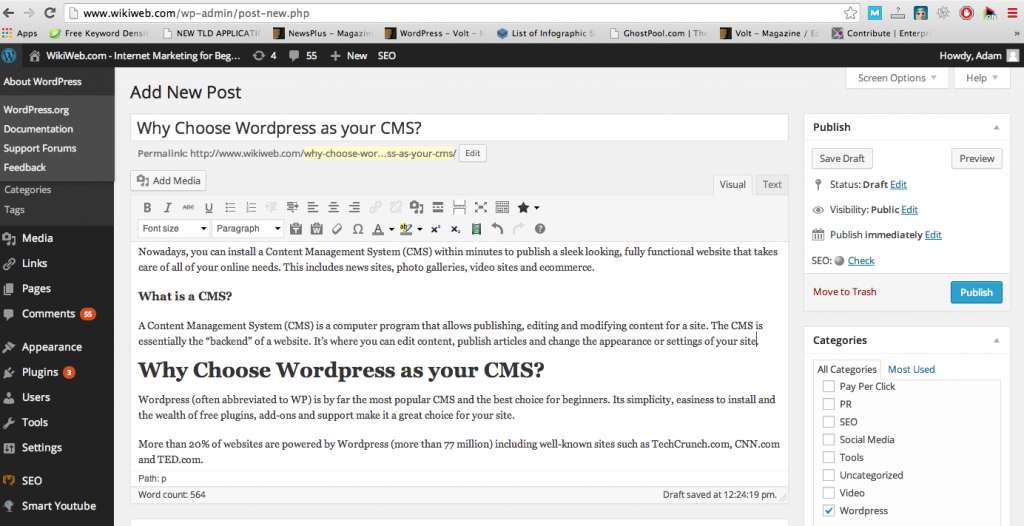The width and height of the screenshot is (1024, 526).
Task: Check the Pay Per Click category
Action: [x=829, y=386]
